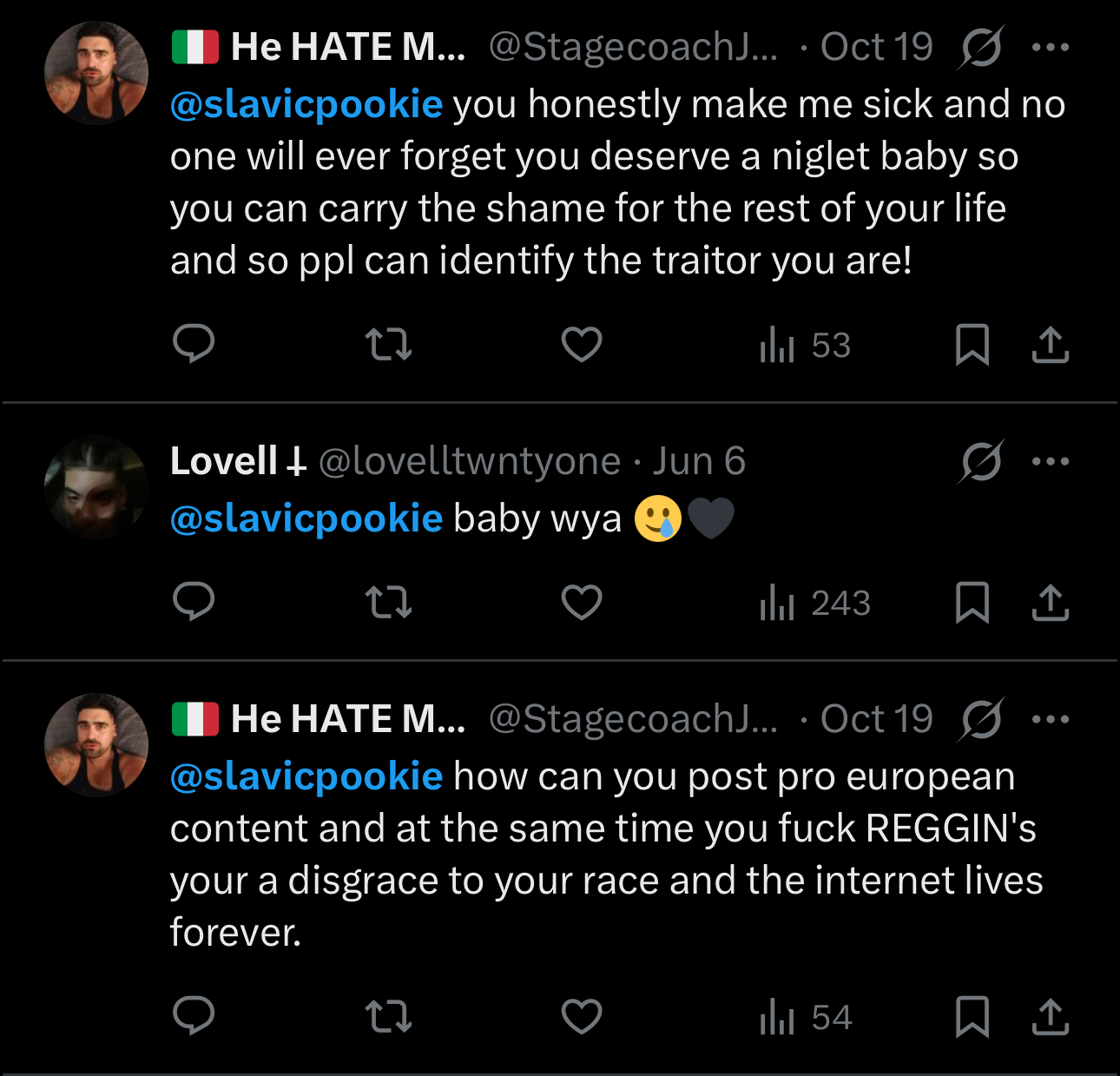The height and width of the screenshot is (1076, 1120).
Task: Open the ellipsis menu on the 54-view post
Action: coord(1051,719)
